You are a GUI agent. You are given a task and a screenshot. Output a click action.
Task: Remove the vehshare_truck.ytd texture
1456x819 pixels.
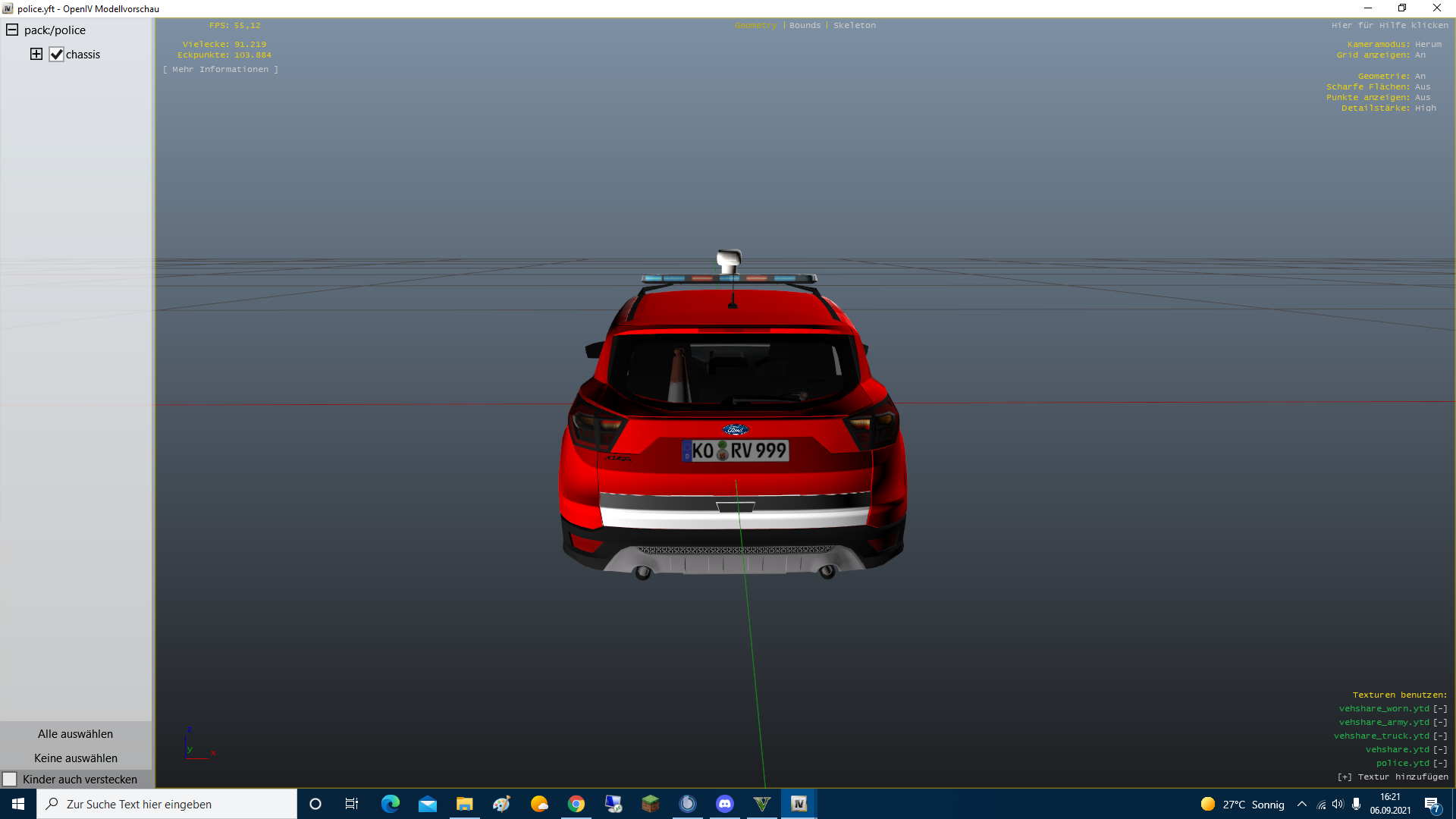[1440, 736]
